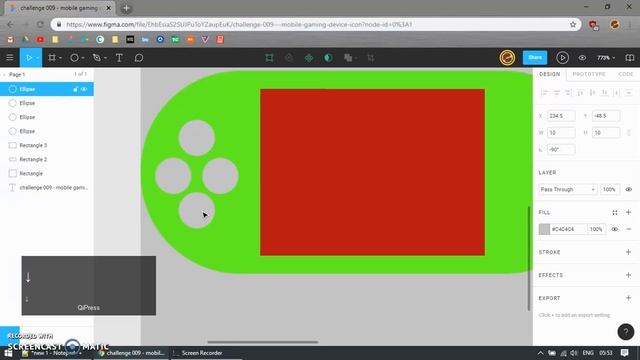Open the Team Library book icon
640x360 pixels.
coord(630,58)
